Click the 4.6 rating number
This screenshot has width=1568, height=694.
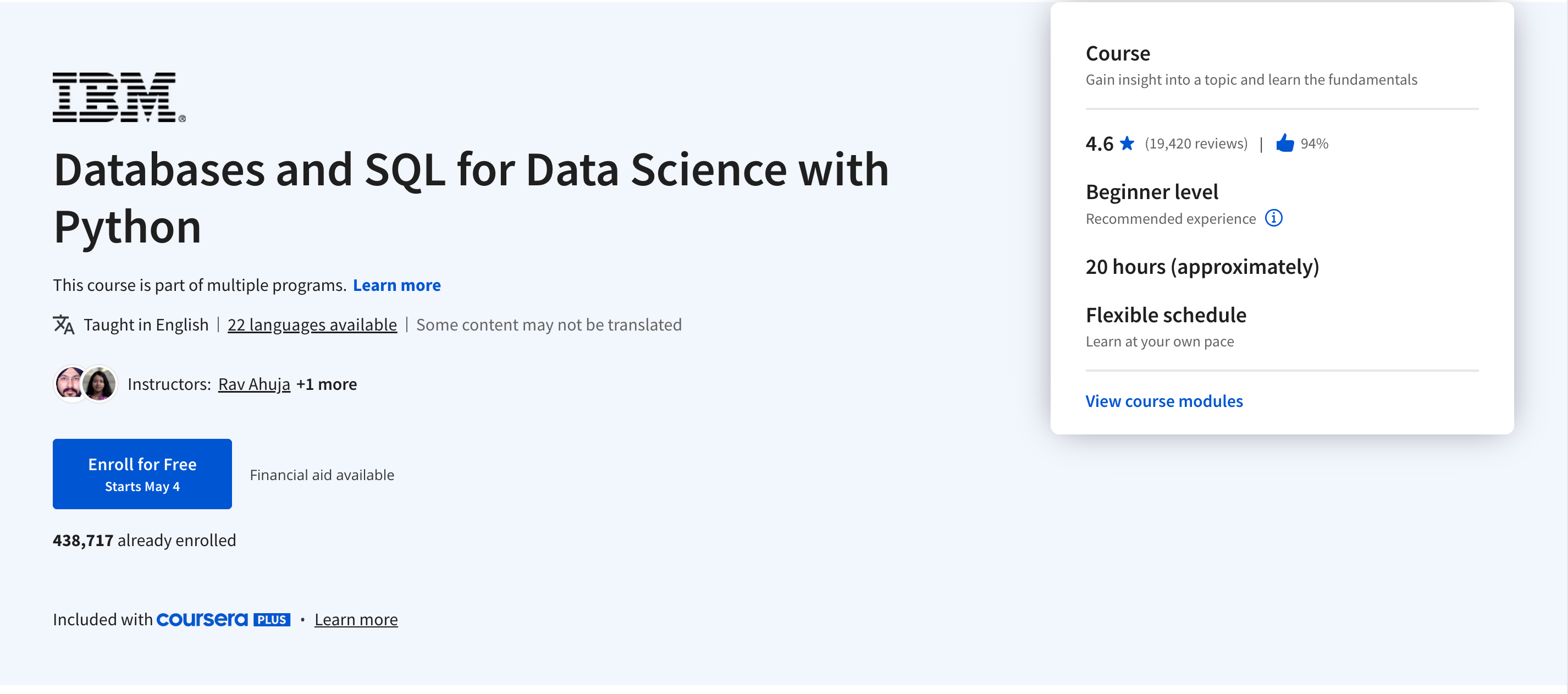pos(1100,144)
